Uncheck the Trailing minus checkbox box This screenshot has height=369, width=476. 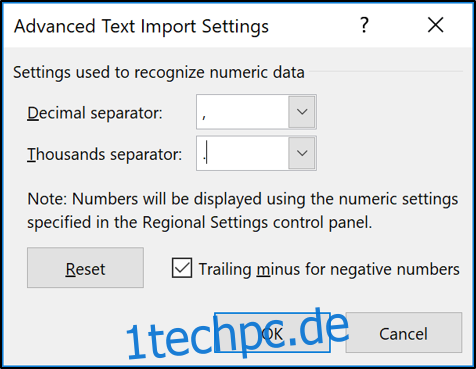182,268
